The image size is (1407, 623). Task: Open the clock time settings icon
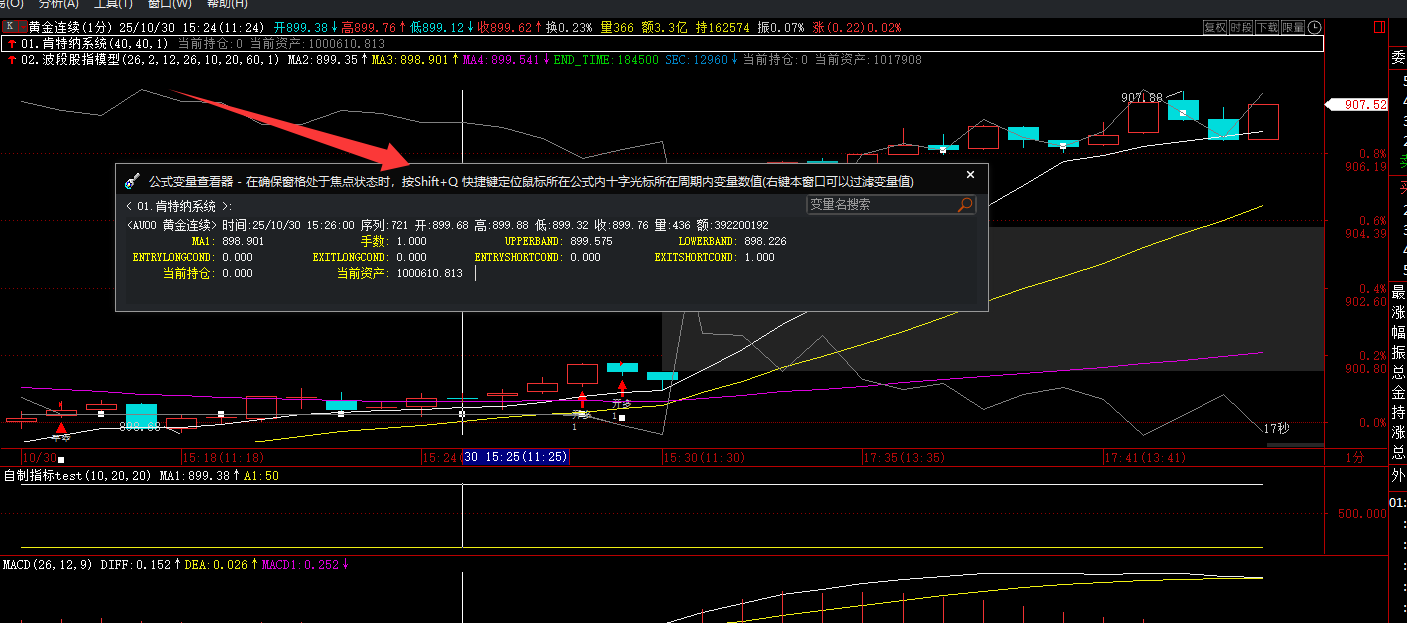1314,27
